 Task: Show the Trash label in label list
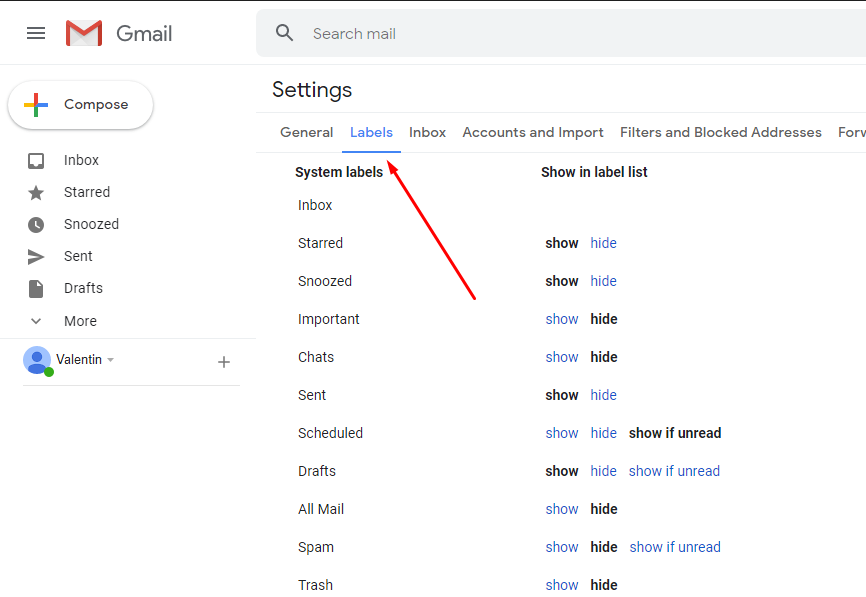point(562,585)
